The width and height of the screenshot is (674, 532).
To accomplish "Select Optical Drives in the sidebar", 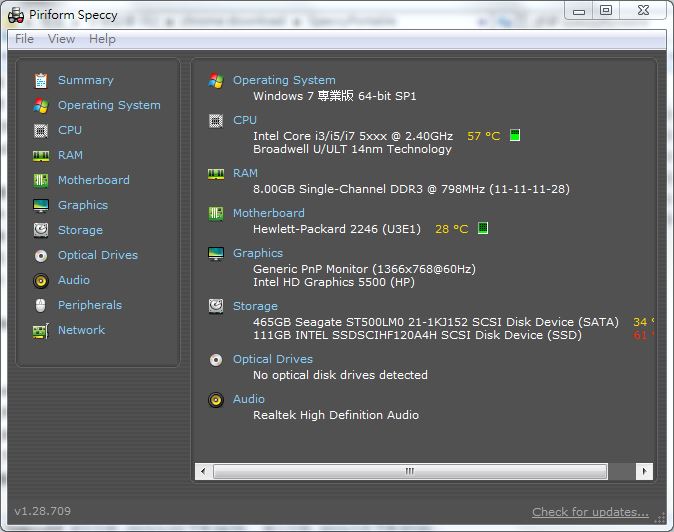I will pyautogui.click(x=98, y=255).
